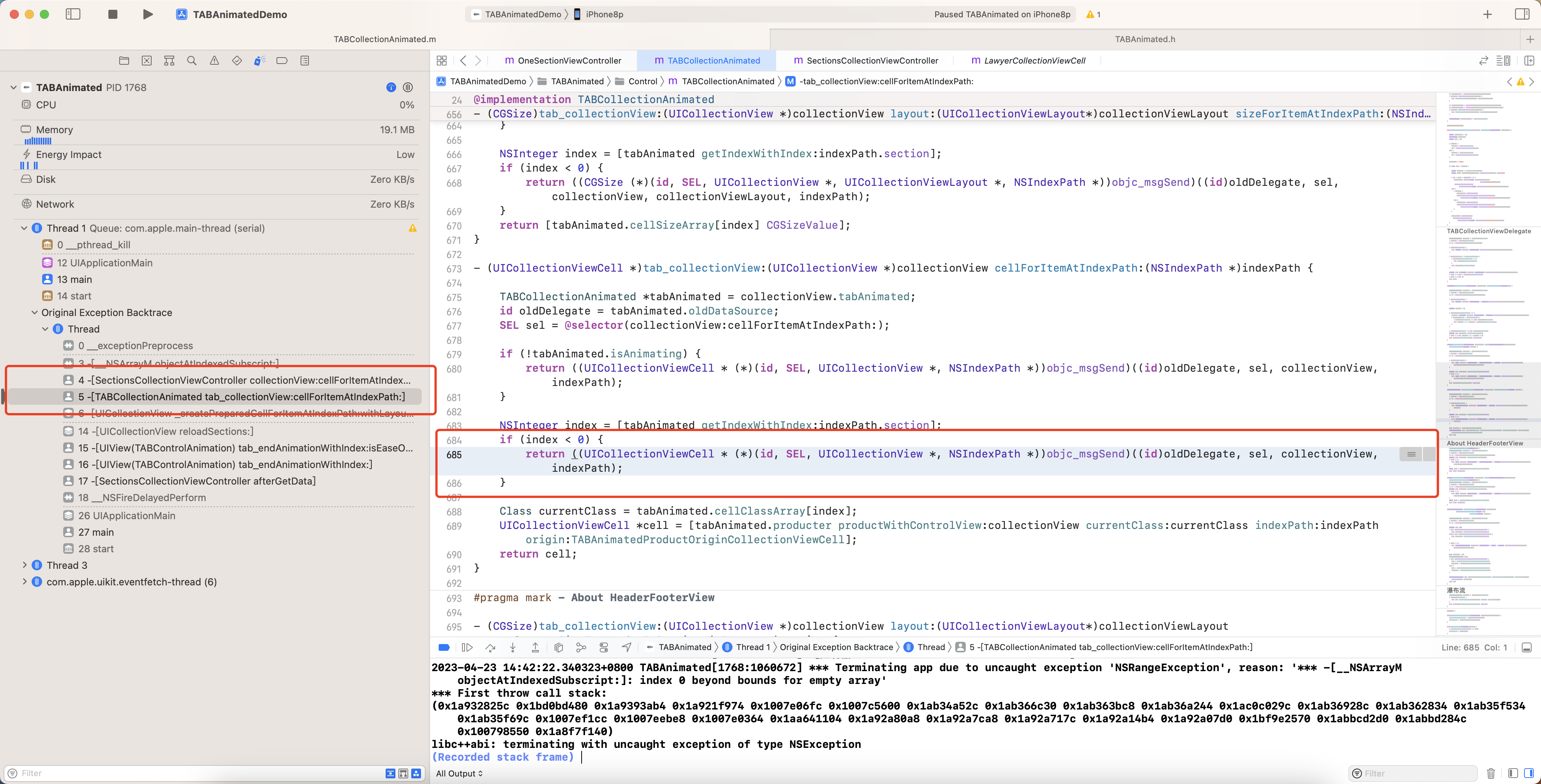Toggle the breakpoints activation button
Viewport: 1541px width, 784px height.
(444, 647)
